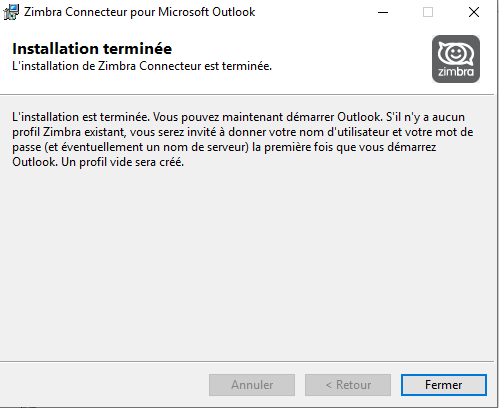Click the horizontal separator above the buttons
This screenshot has height=408, width=499.
(x=247, y=361)
